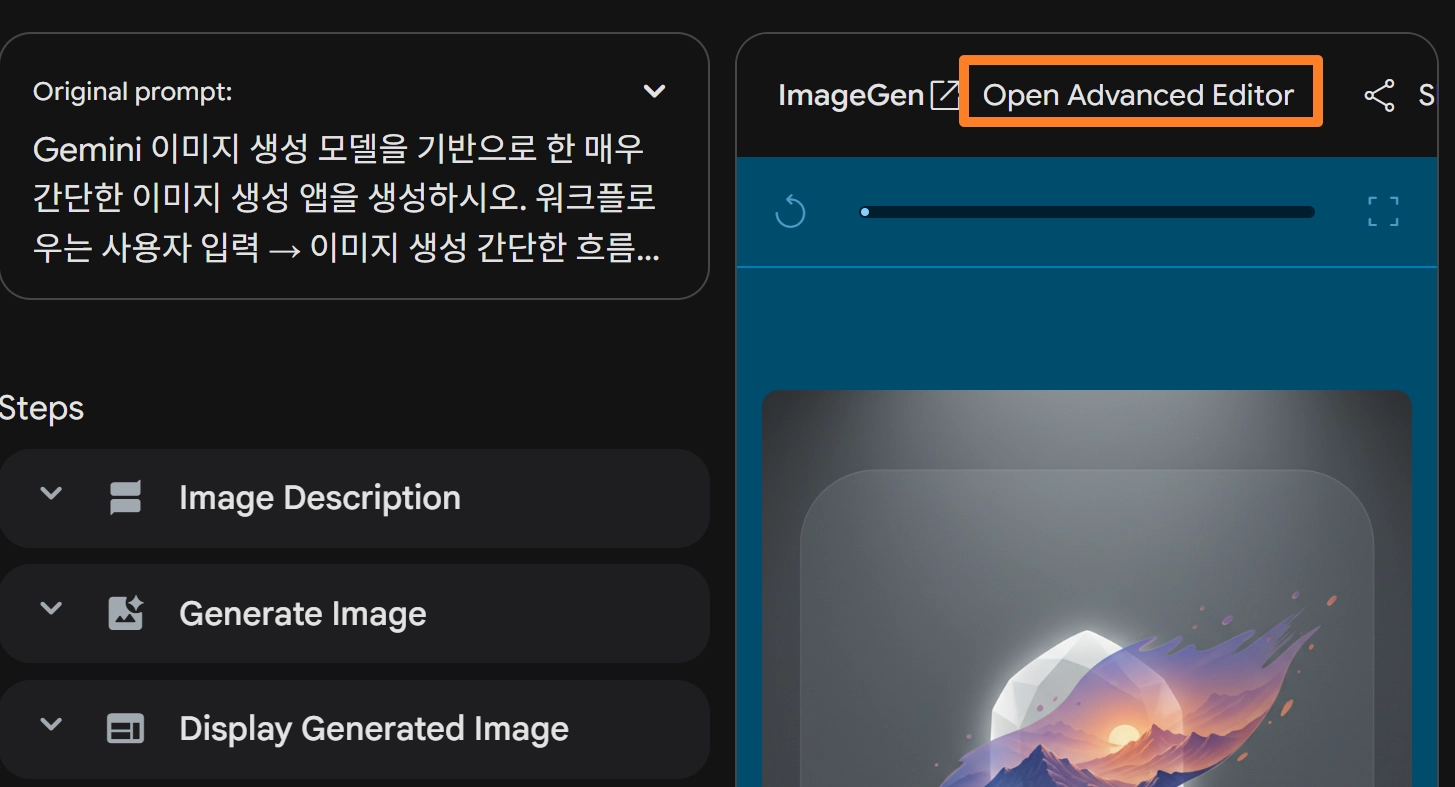Select the Image Description step label

tap(320, 498)
